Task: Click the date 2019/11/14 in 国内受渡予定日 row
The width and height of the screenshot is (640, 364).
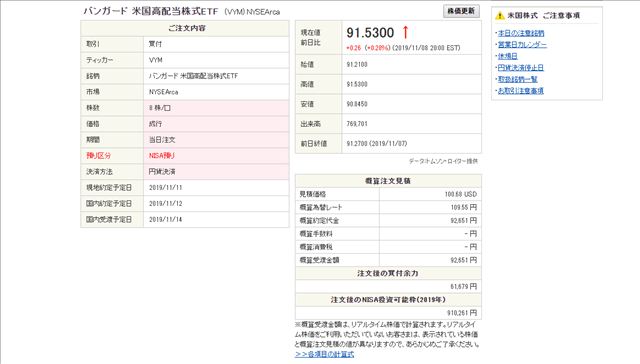Action: (x=165, y=219)
